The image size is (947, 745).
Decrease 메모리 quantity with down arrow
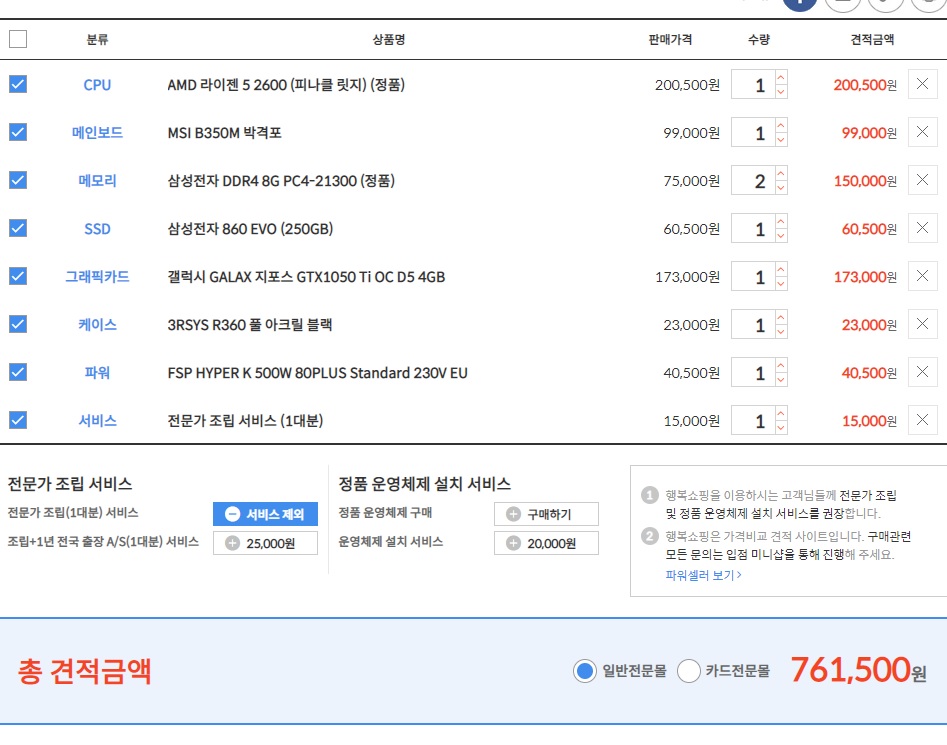pyautogui.click(x=781, y=188)
